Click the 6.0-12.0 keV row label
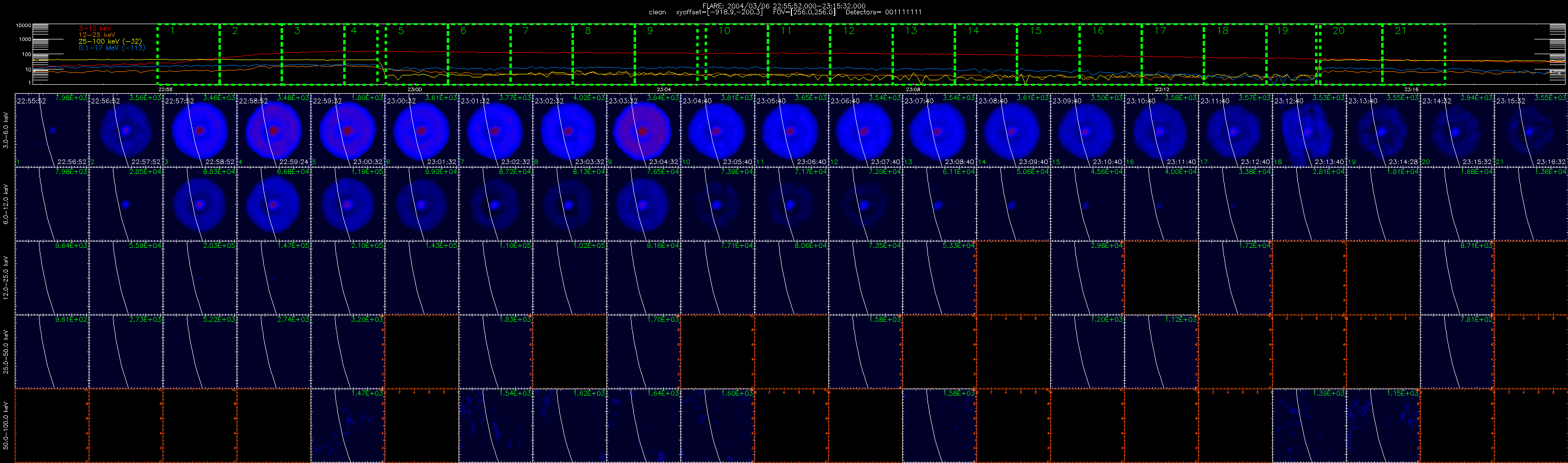This screenshot has height=463, width=1568. (x=6, y=204)
